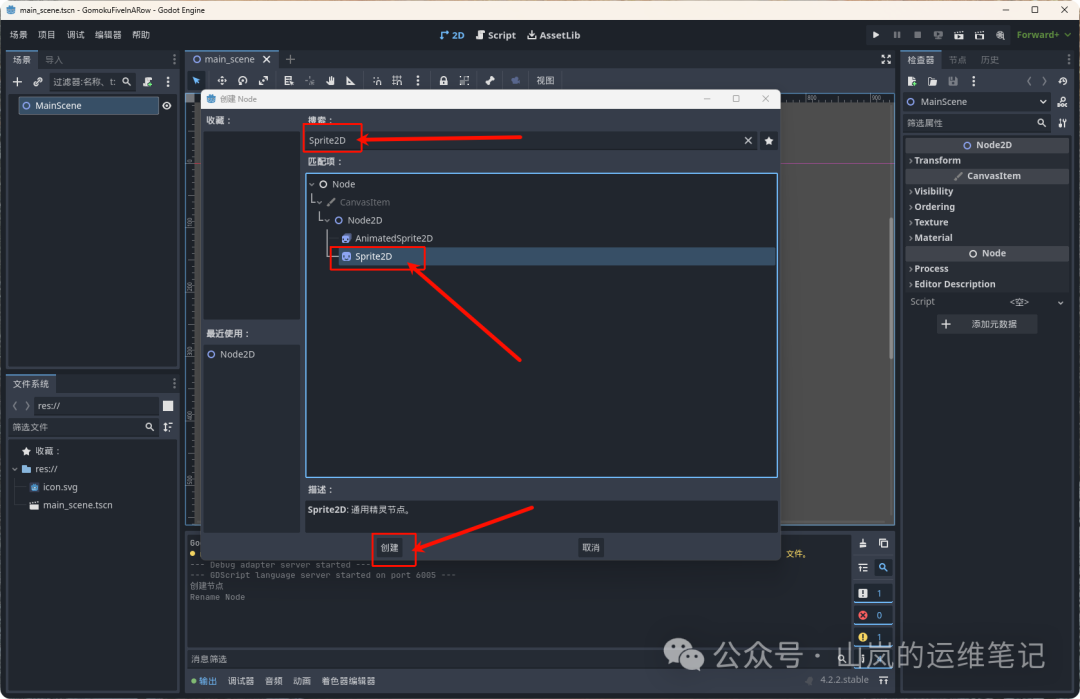Lock the selected node with padlock icon
This screenshot has height=699, width=1080.
(444, 81)
